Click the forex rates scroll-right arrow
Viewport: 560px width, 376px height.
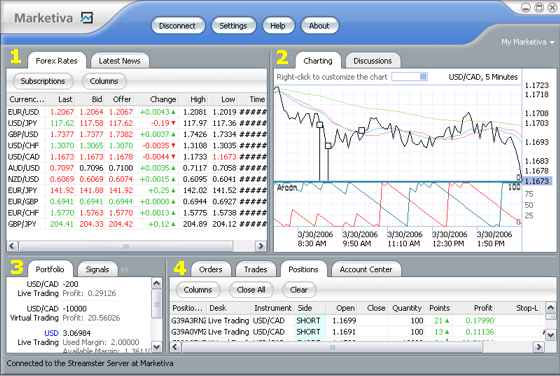click(260, 246)
